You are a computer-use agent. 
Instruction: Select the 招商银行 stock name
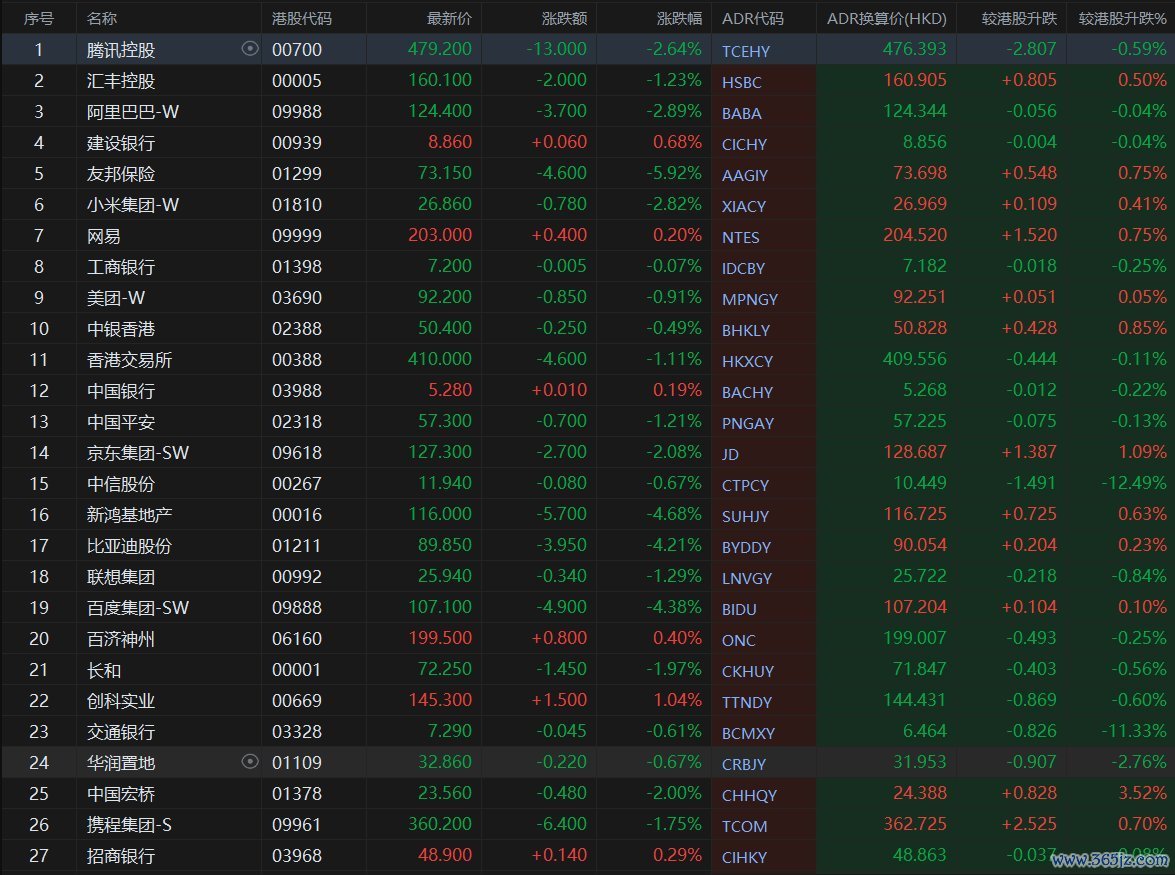(x=121, y=856)
